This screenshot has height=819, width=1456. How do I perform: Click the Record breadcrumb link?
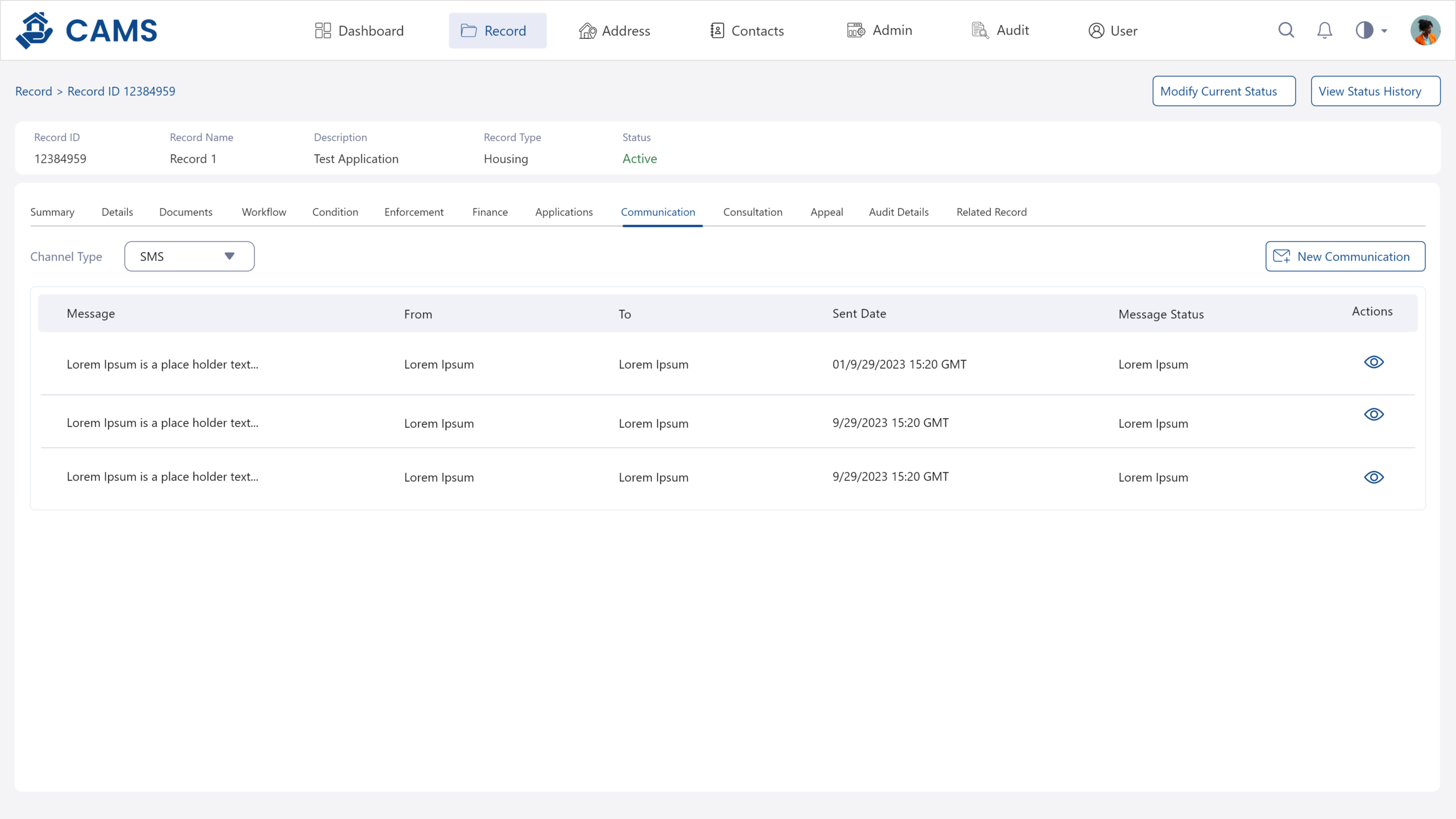(34, 92)
